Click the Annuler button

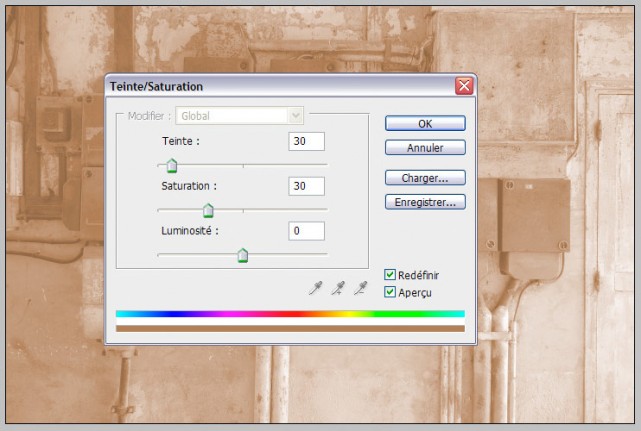coord(425,148)
